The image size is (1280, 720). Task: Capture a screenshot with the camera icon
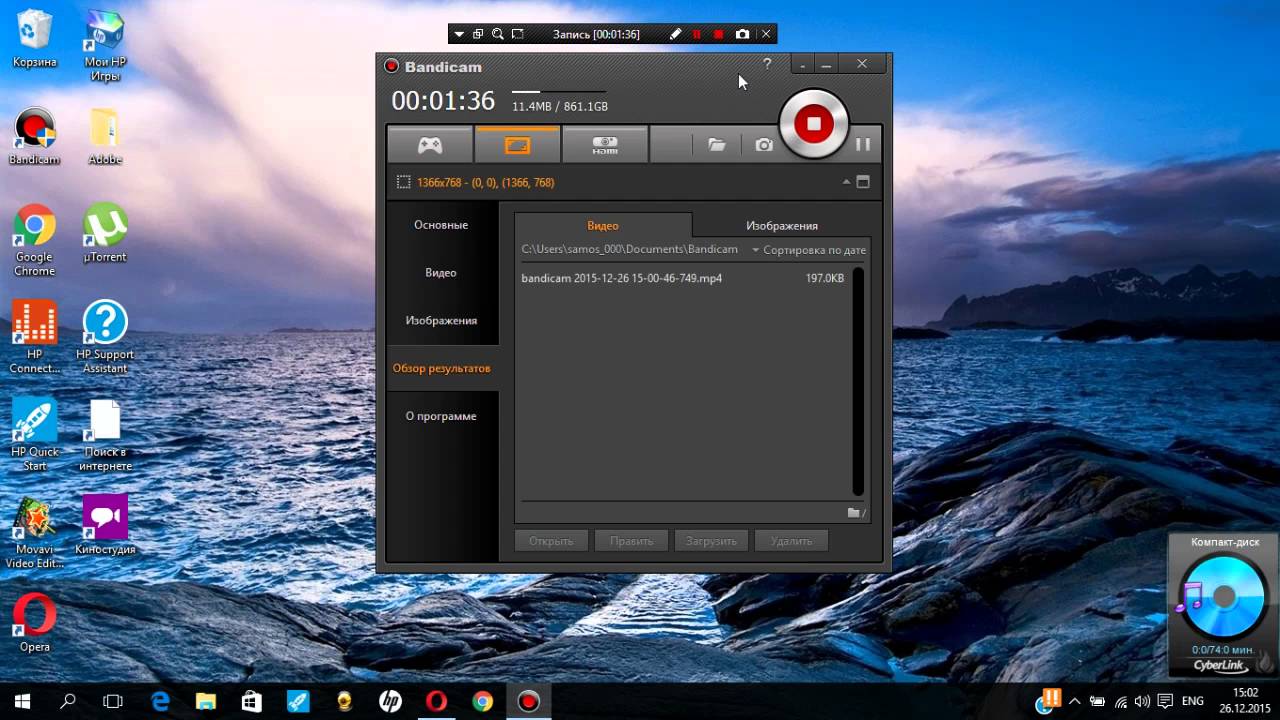tap(764, 145)
